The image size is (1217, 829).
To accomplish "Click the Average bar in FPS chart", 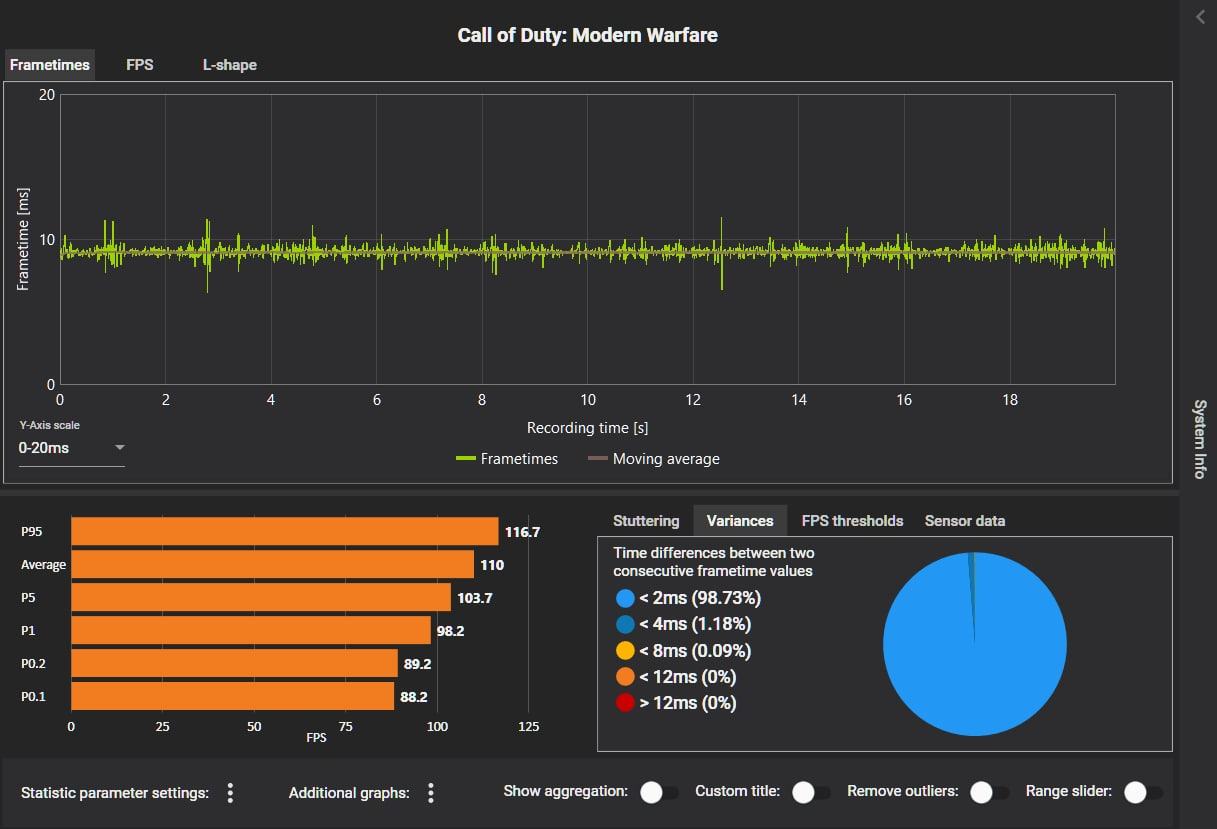I will click(272, 564).
